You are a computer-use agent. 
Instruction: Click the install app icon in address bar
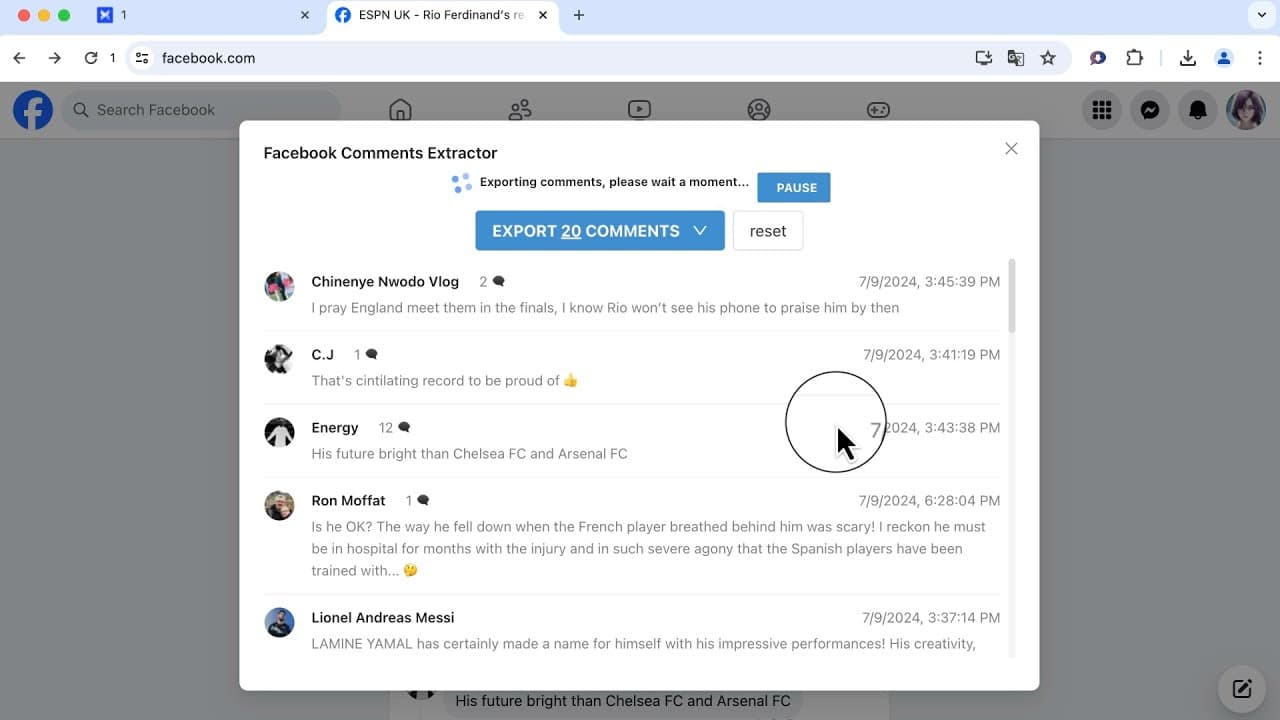[x=984, y=58]
